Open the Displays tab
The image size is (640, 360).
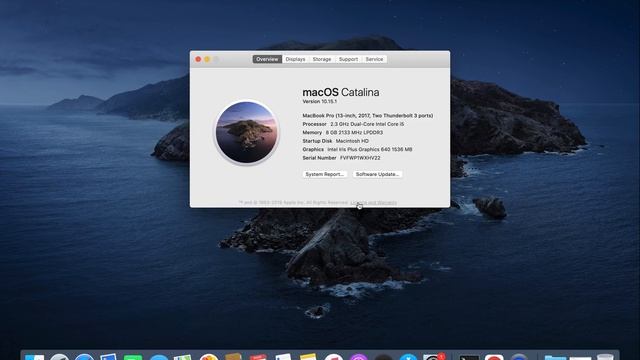pyautogui.click(x=295, y=59)
